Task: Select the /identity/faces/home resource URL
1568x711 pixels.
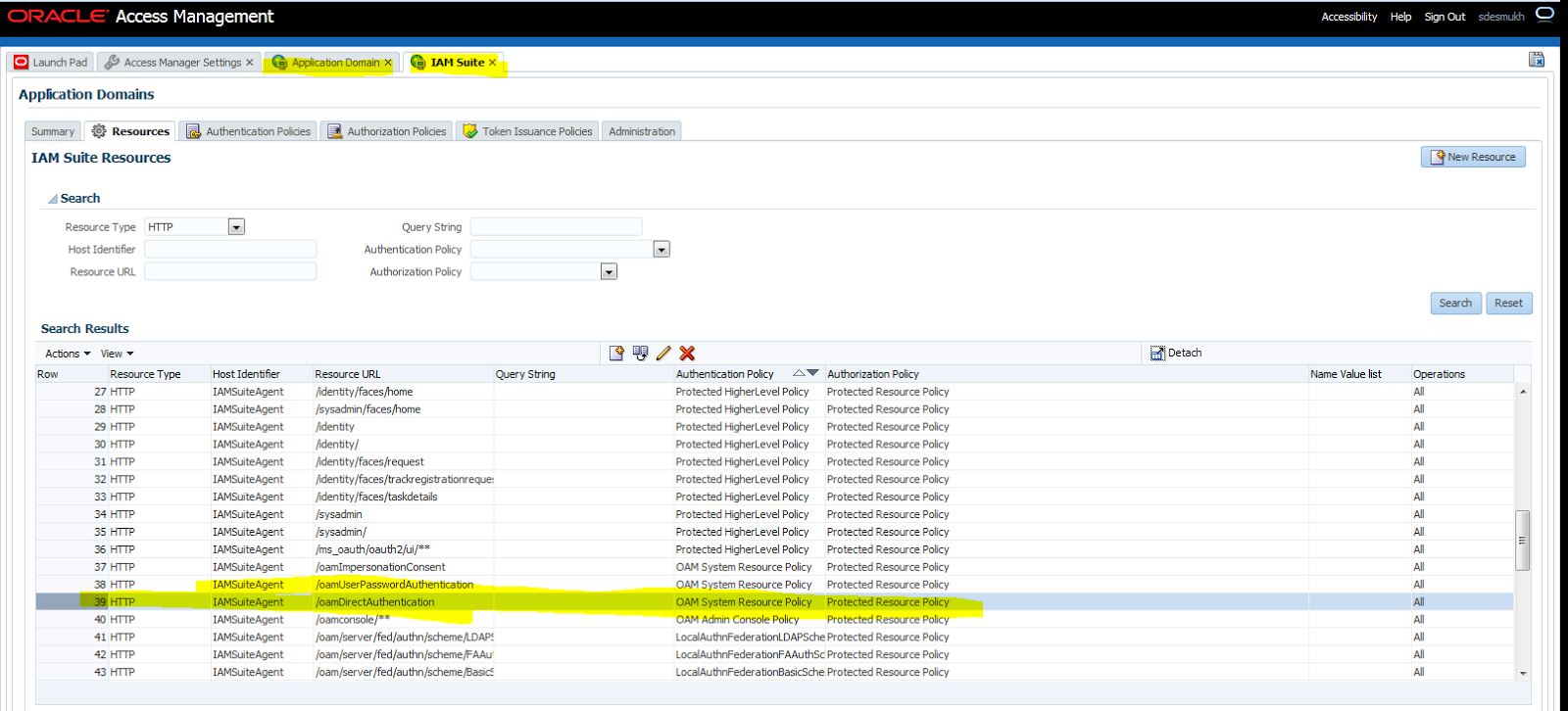Action: coord(365,392)
